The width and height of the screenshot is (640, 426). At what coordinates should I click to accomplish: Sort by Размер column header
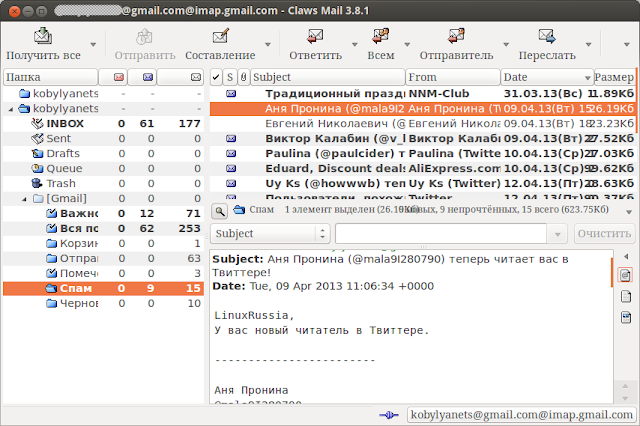614,77
